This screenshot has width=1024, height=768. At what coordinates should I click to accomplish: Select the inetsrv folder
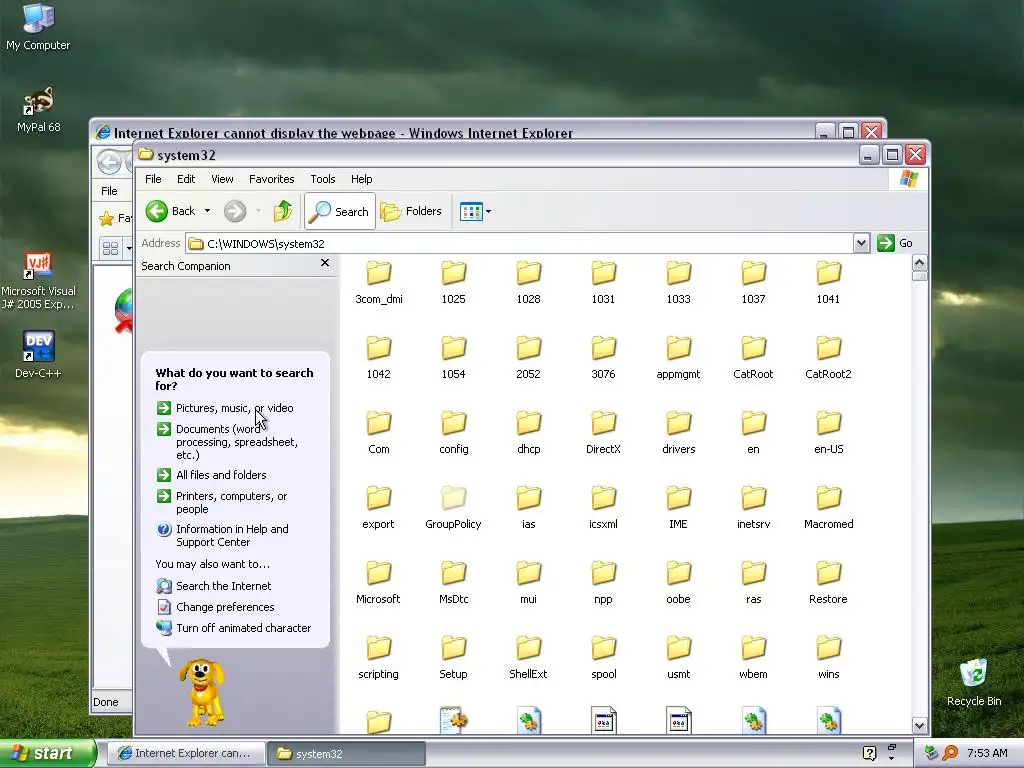point(753,509)
